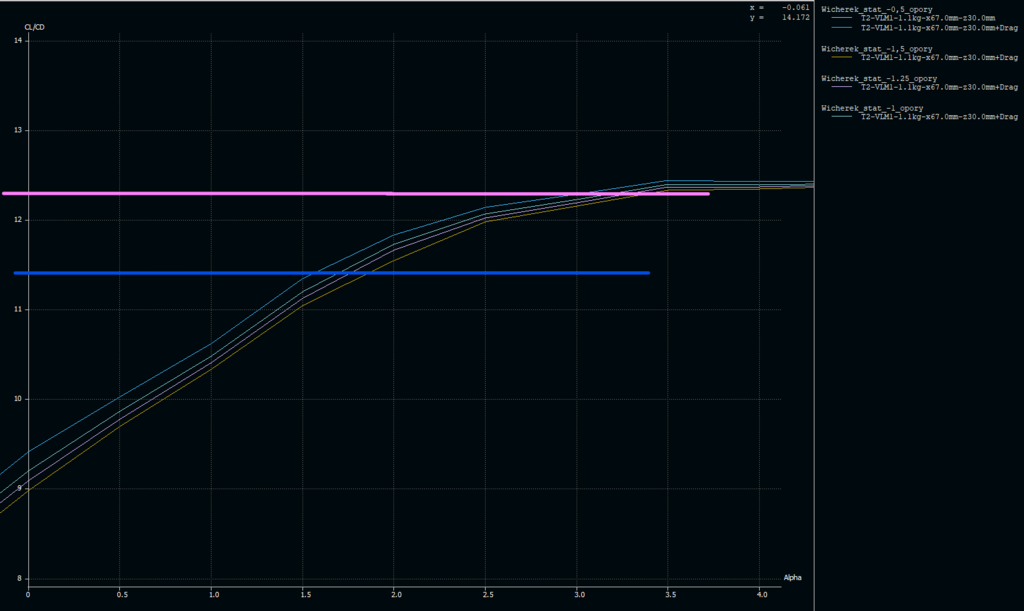
Task: Click the purple legend line sample for -1.25_opory
Action: [x=844, y=87]
